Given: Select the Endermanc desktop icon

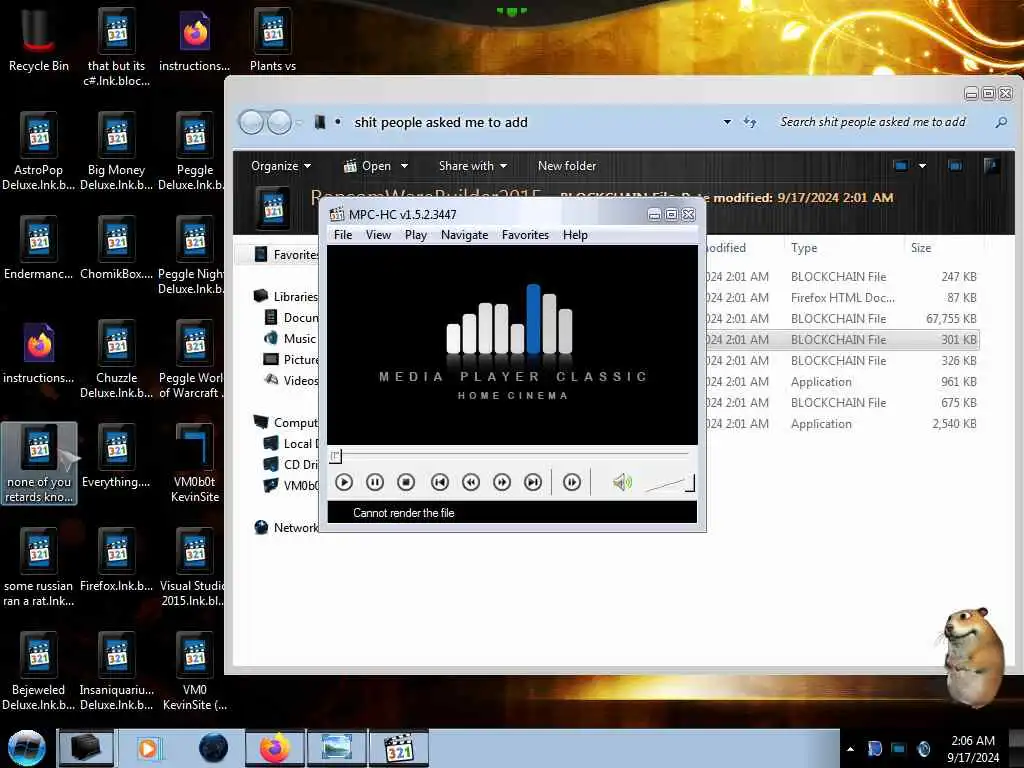Looking at the screenshot, I should (39, 248).
